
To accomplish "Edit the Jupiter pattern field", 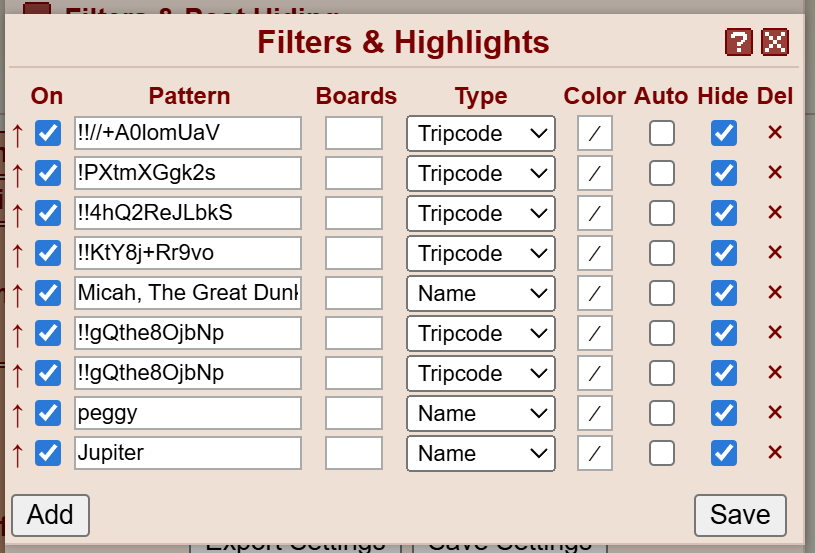I will [x=188, y=453].
